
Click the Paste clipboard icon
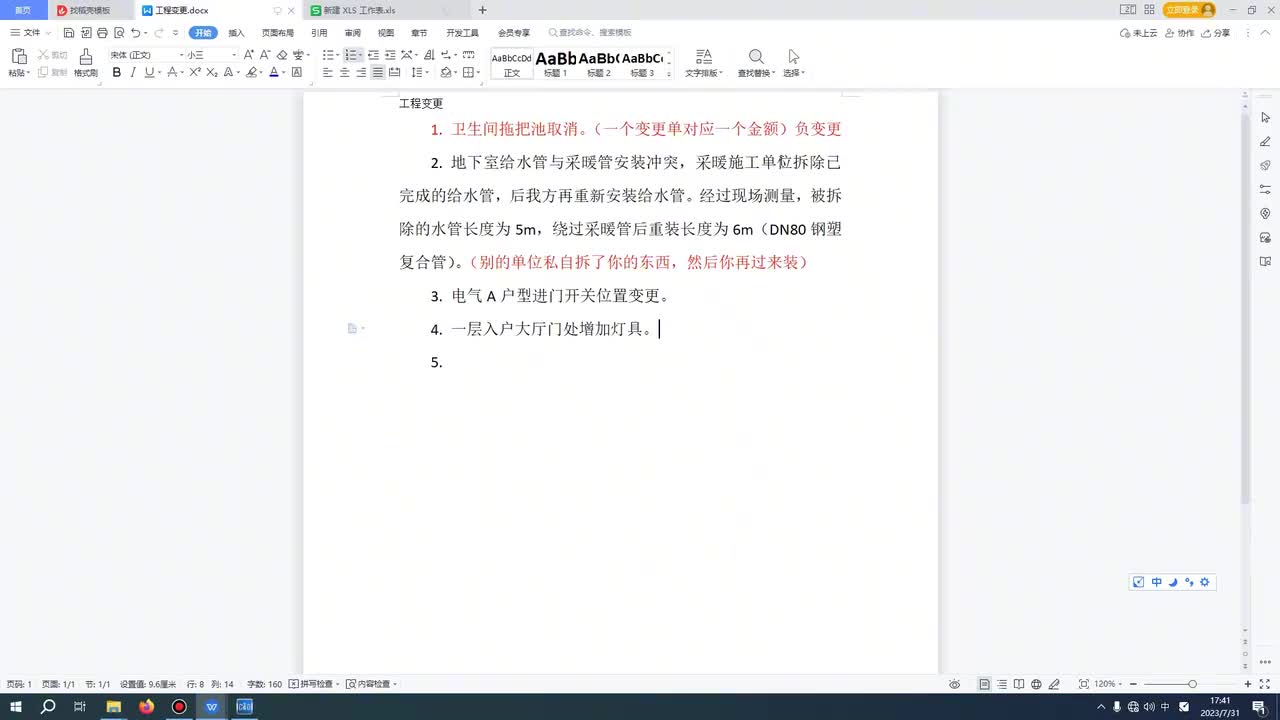[18, 57]
